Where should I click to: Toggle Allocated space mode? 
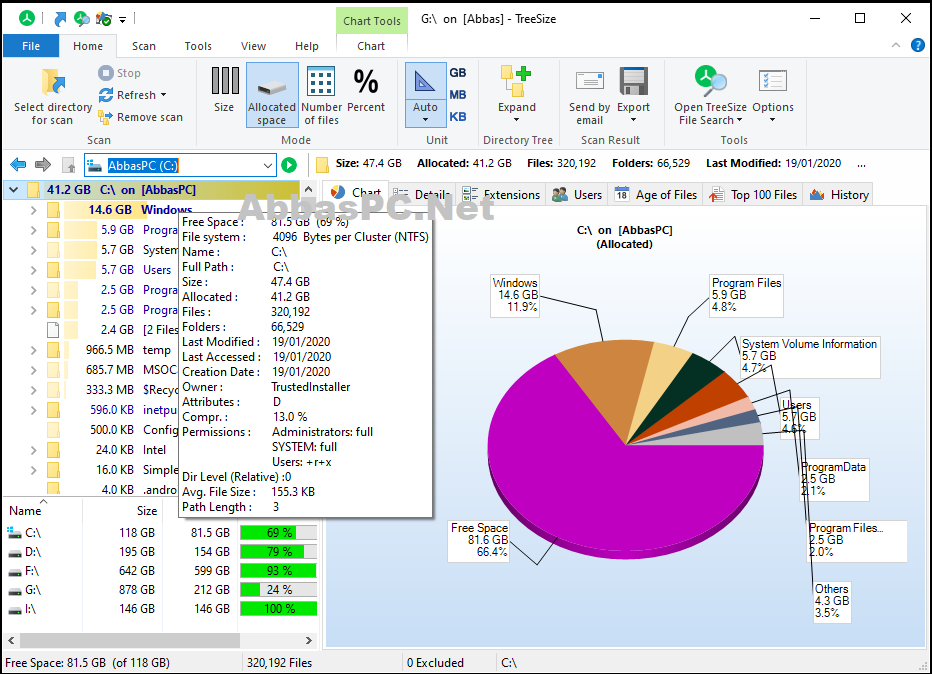point(272,95)
